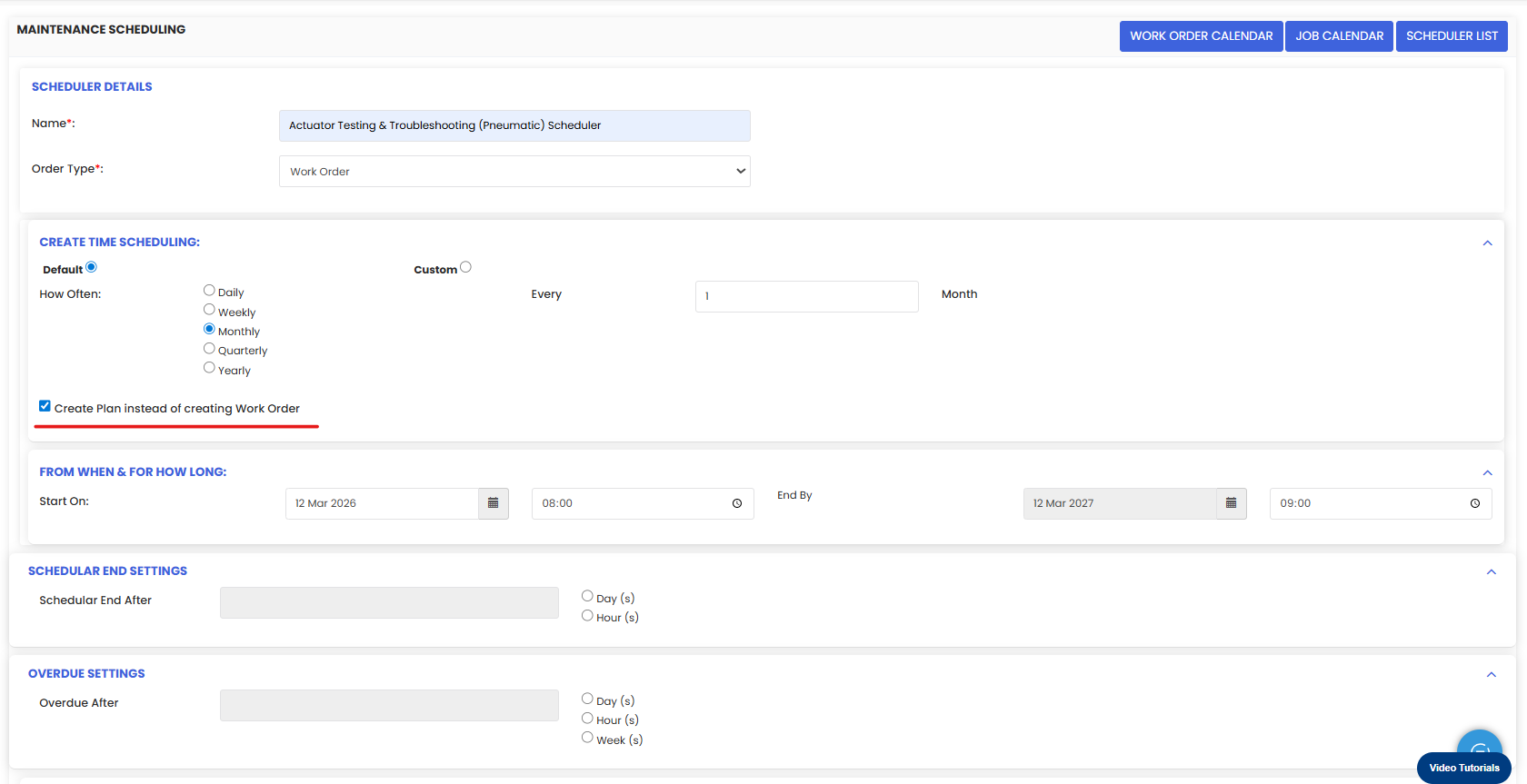The image size is (1527, 784).
Task: Choose the Monthly frequency option
Action: coord(209,329)
